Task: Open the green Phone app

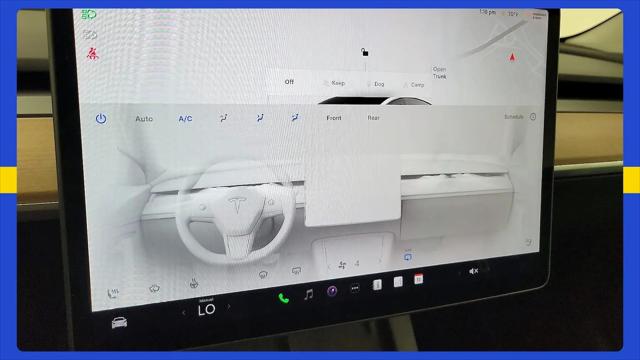Action: point(284,298)
